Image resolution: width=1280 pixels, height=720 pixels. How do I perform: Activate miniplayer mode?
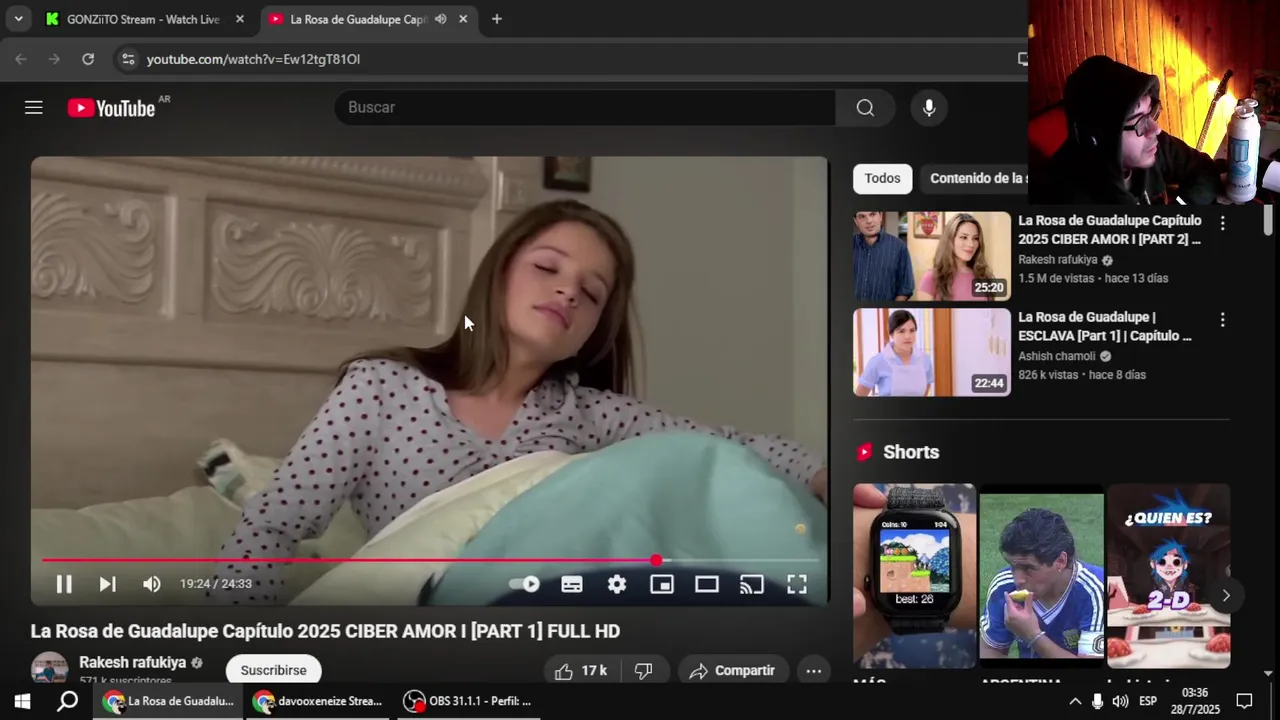point(662,584)
